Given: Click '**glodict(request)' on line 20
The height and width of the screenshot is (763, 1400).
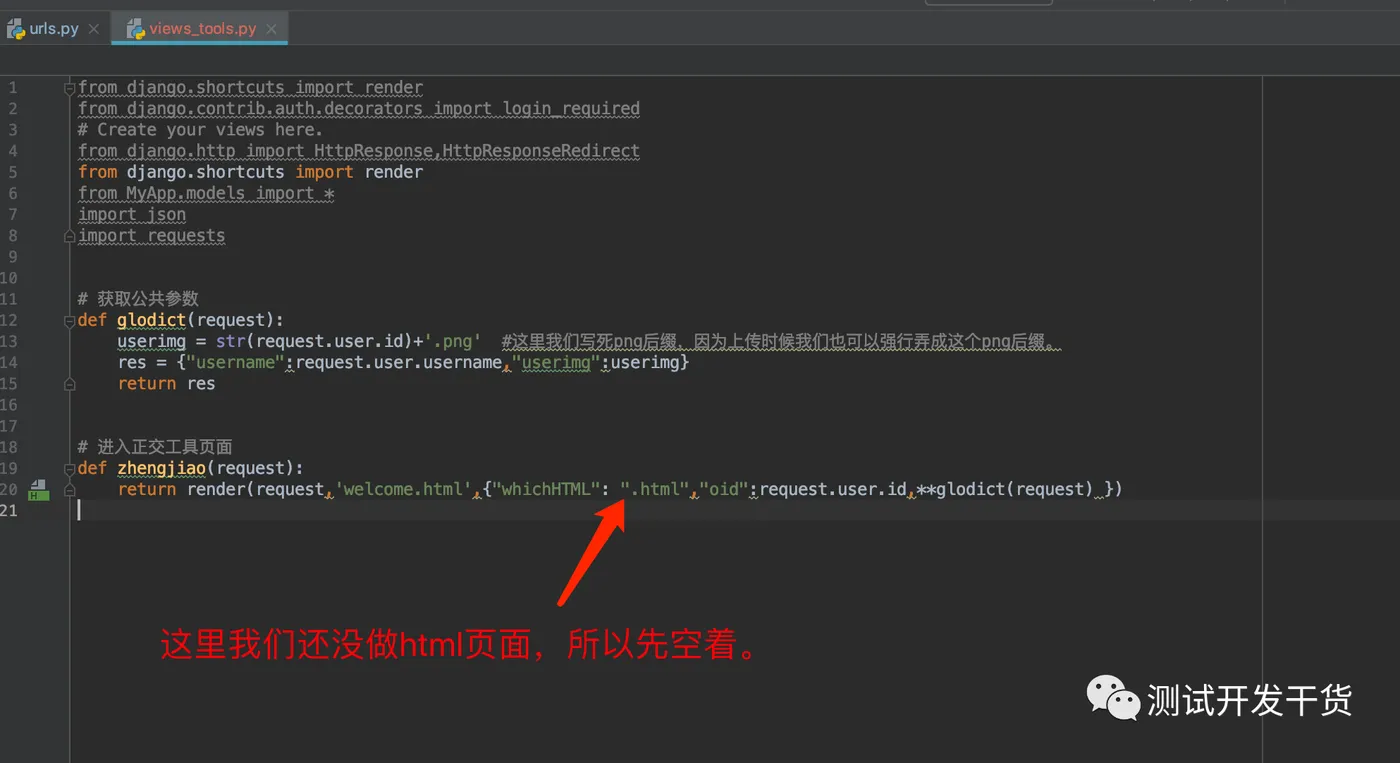Looking at the screenshot, I should (1005, 489).
